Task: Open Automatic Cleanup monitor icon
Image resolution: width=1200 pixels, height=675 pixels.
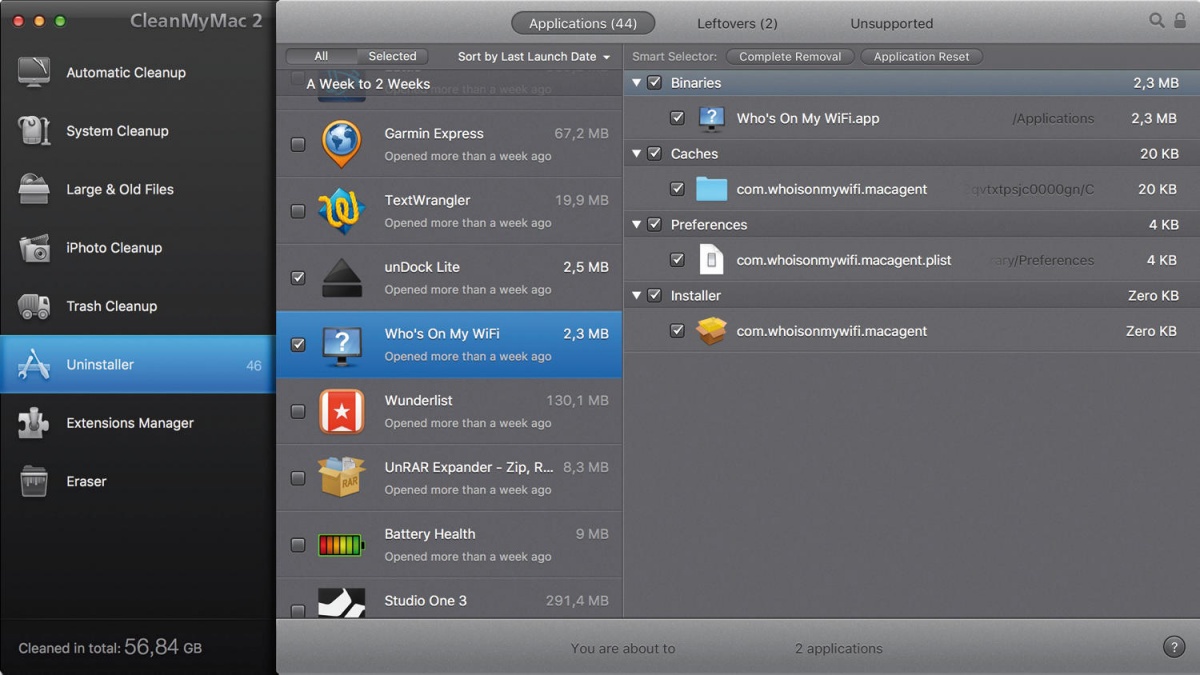Action: tap(34, 72)
